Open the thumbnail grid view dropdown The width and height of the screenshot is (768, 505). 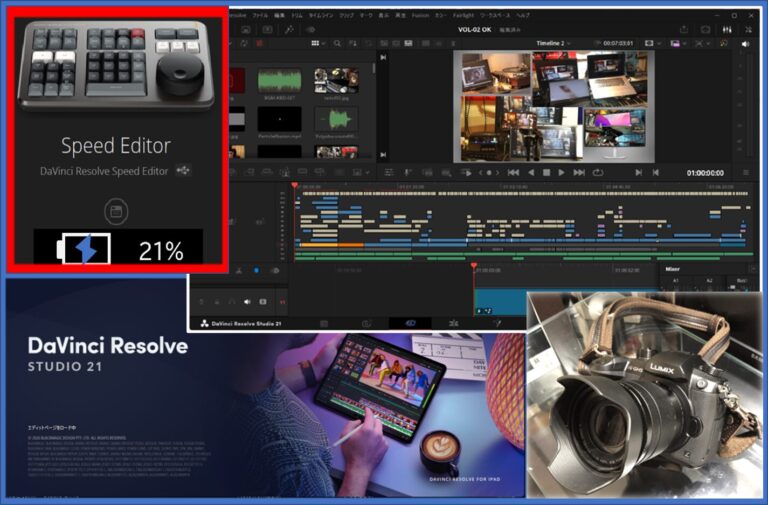point(318,44)
